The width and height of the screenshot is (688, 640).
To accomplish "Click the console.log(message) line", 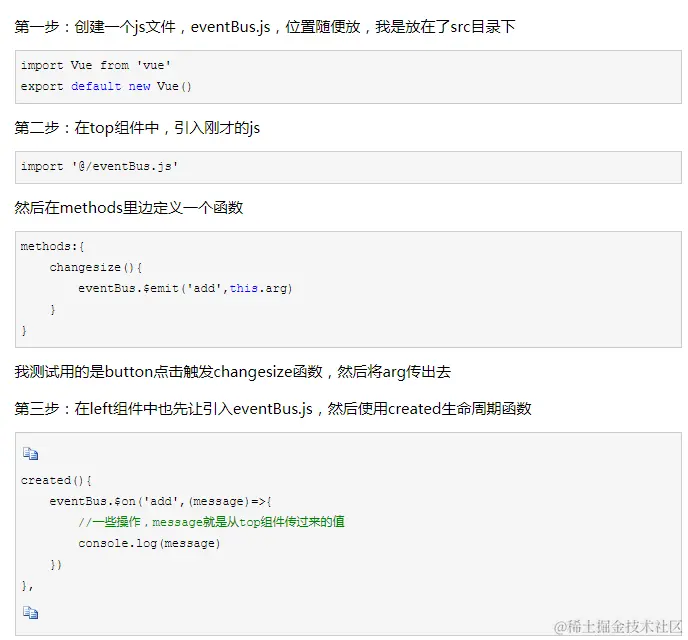I will (x=149, y=543).
